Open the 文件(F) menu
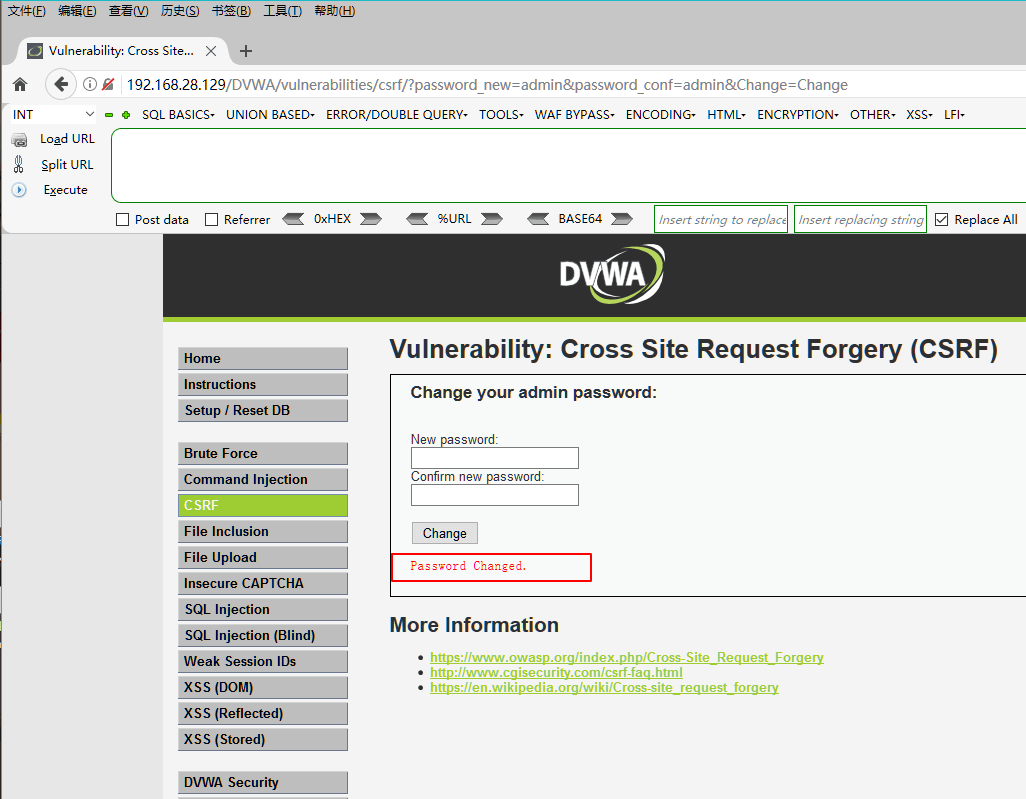The width and height of the screenshot is (1026, 799). tap(27, 11)
